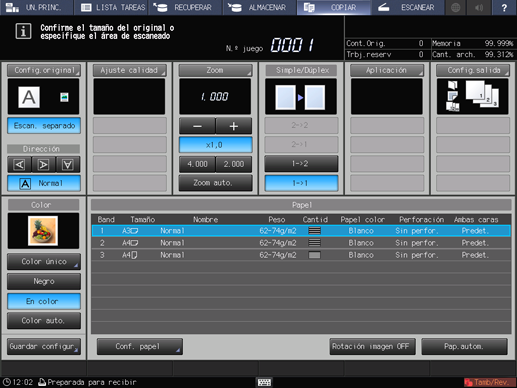Open Config.salida settings

tap(473, 70)
